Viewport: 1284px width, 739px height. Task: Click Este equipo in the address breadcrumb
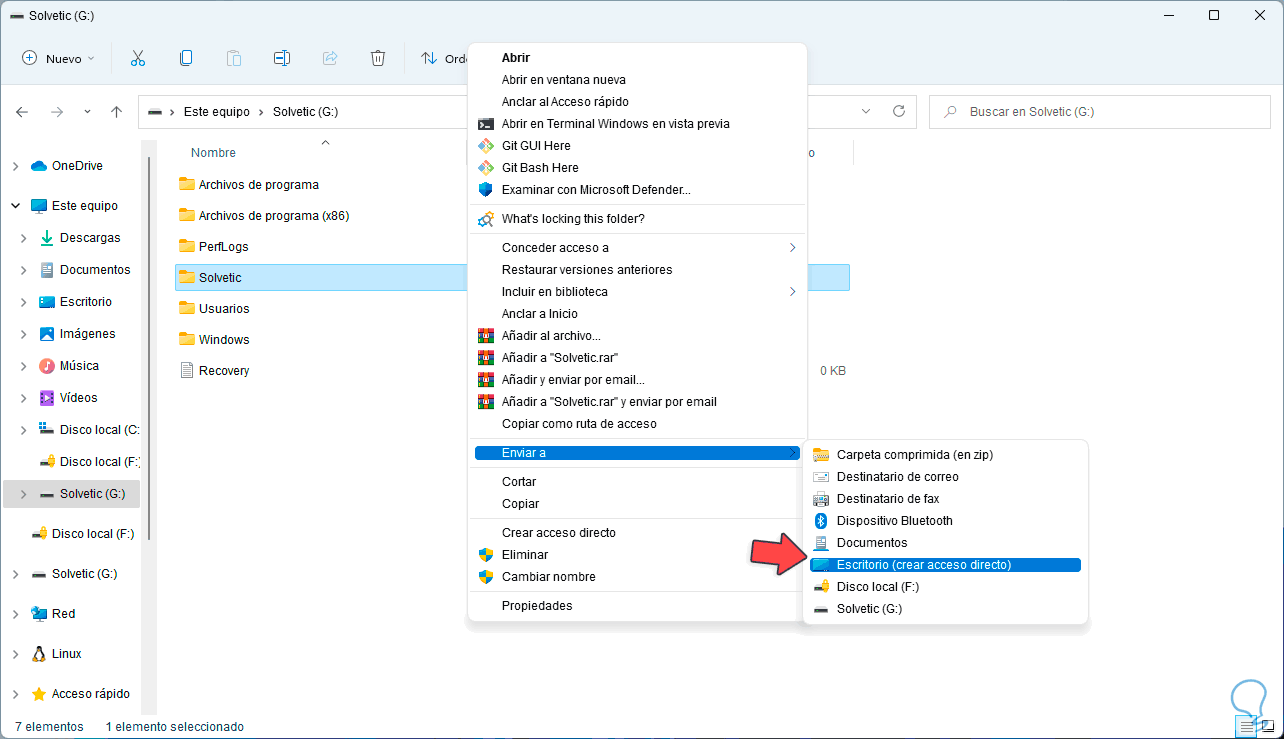(x=215, y=112)
